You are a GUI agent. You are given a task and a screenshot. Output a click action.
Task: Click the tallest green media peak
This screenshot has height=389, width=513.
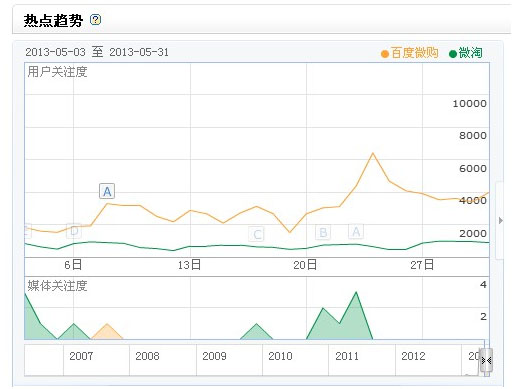tap(356, 292)
